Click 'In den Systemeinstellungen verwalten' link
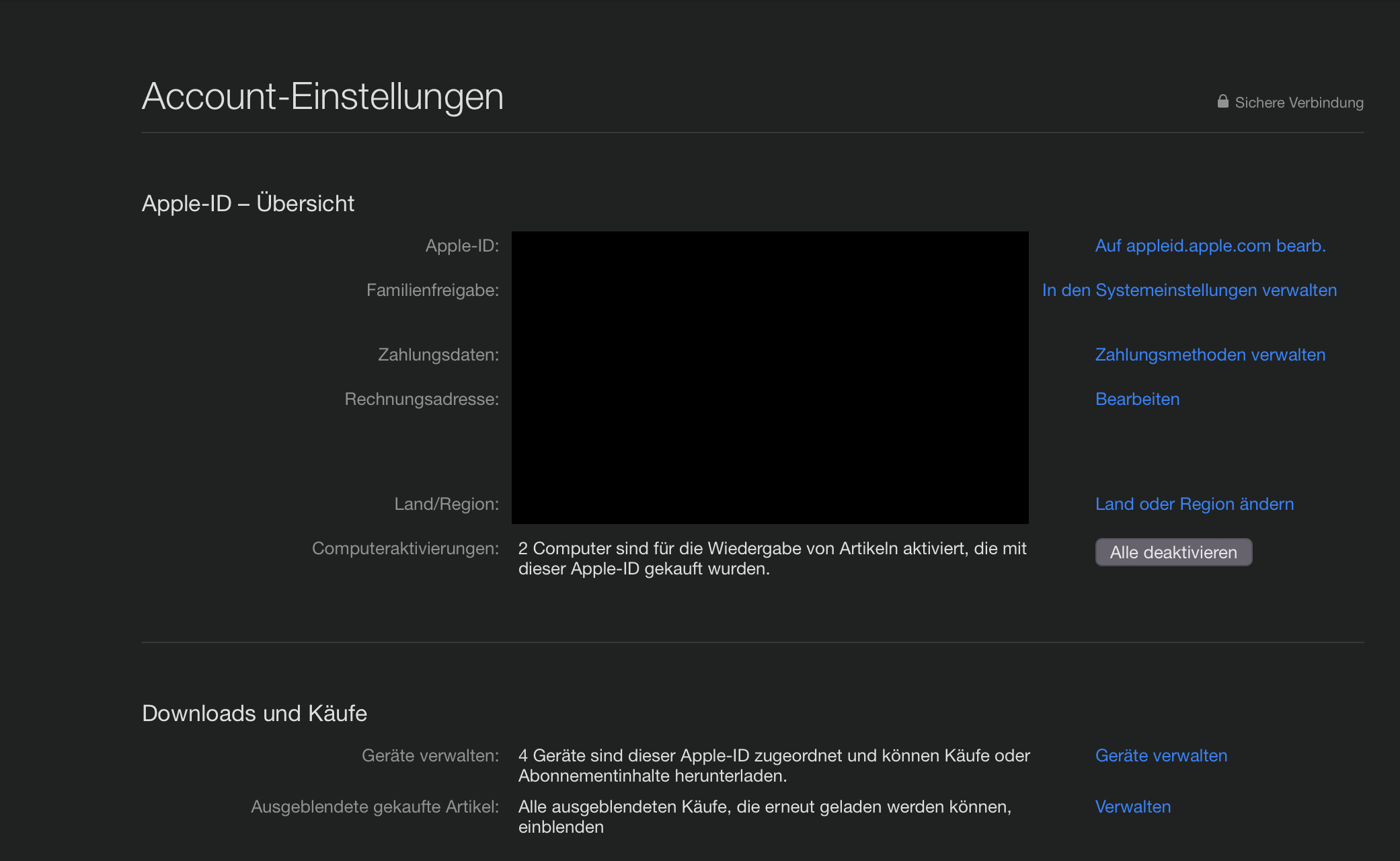Screen dimensions: 1400x861 pos(1189,290)
